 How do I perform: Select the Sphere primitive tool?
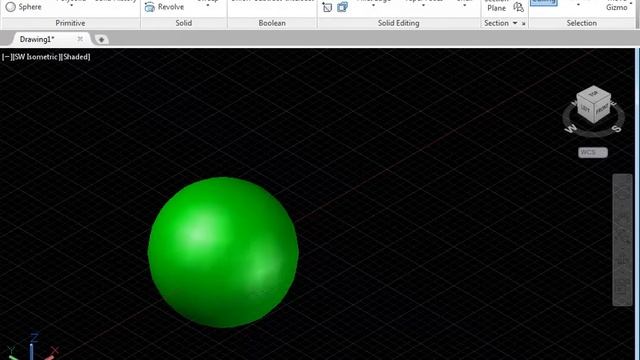[24, 7]
